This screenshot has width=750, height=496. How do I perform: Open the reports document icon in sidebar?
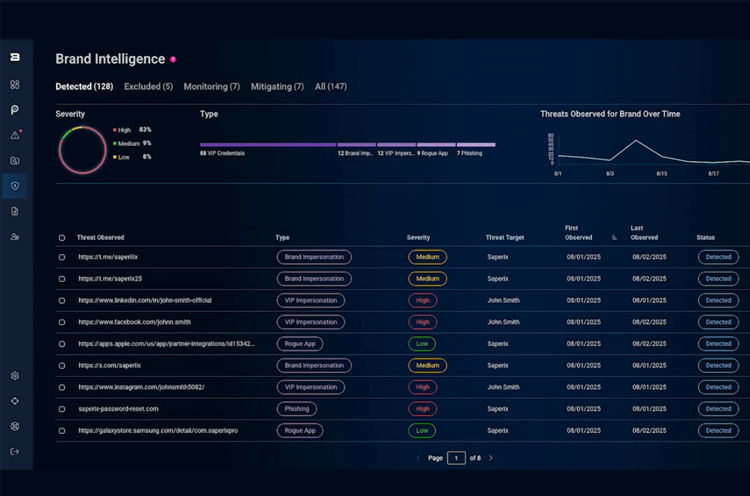pos(15,211)
